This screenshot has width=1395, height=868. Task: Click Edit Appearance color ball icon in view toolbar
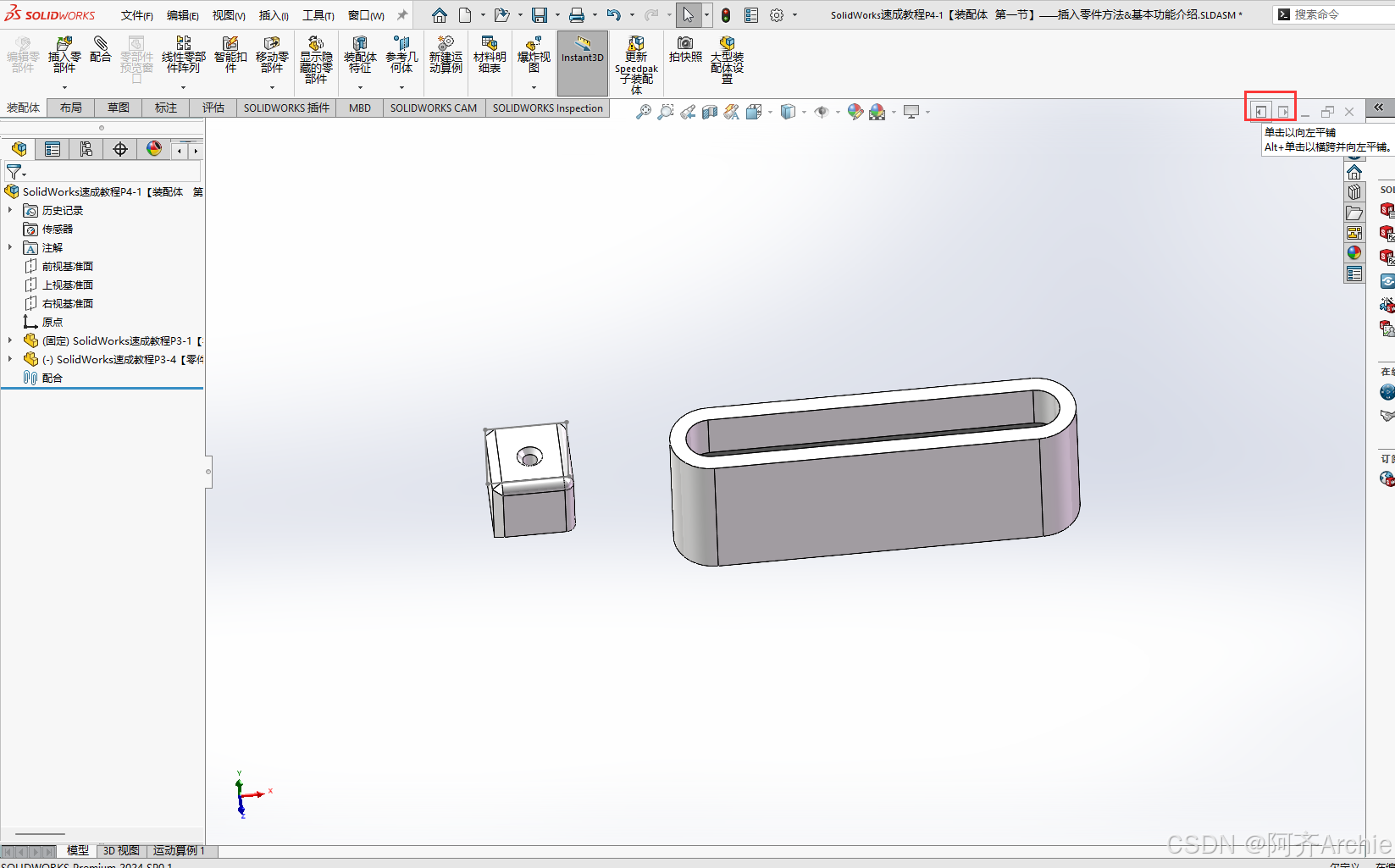click(855, 112)
